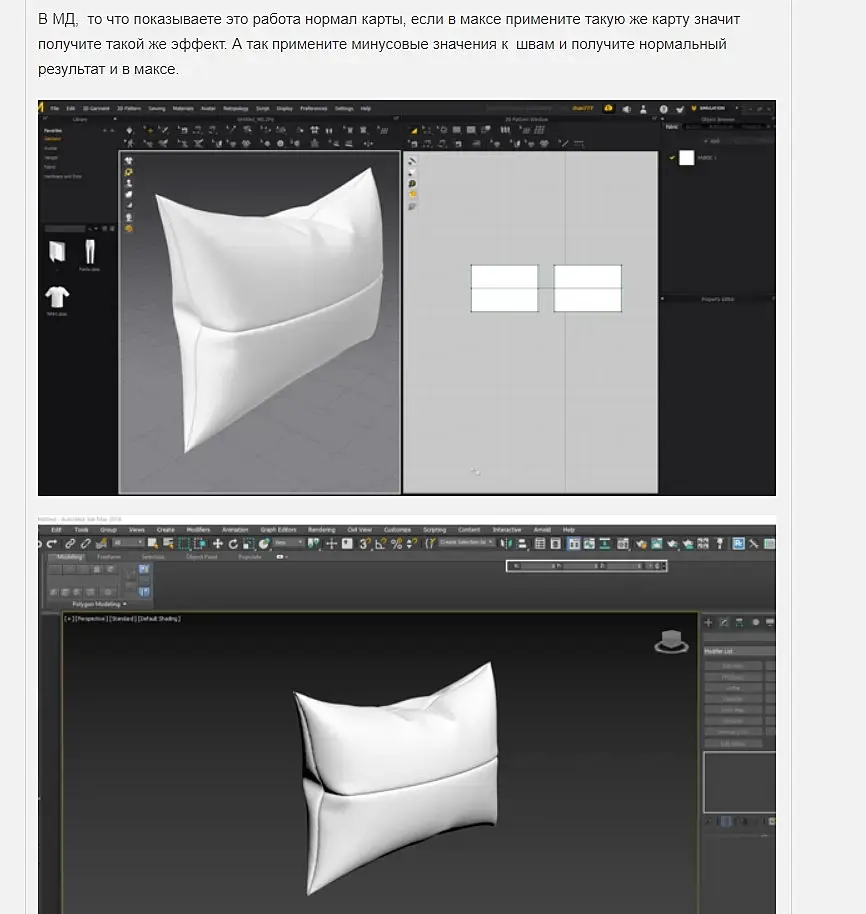Open the Perspective viewport label menu
The width and height of the screenshot is (866, 914).
pos(91,619)
